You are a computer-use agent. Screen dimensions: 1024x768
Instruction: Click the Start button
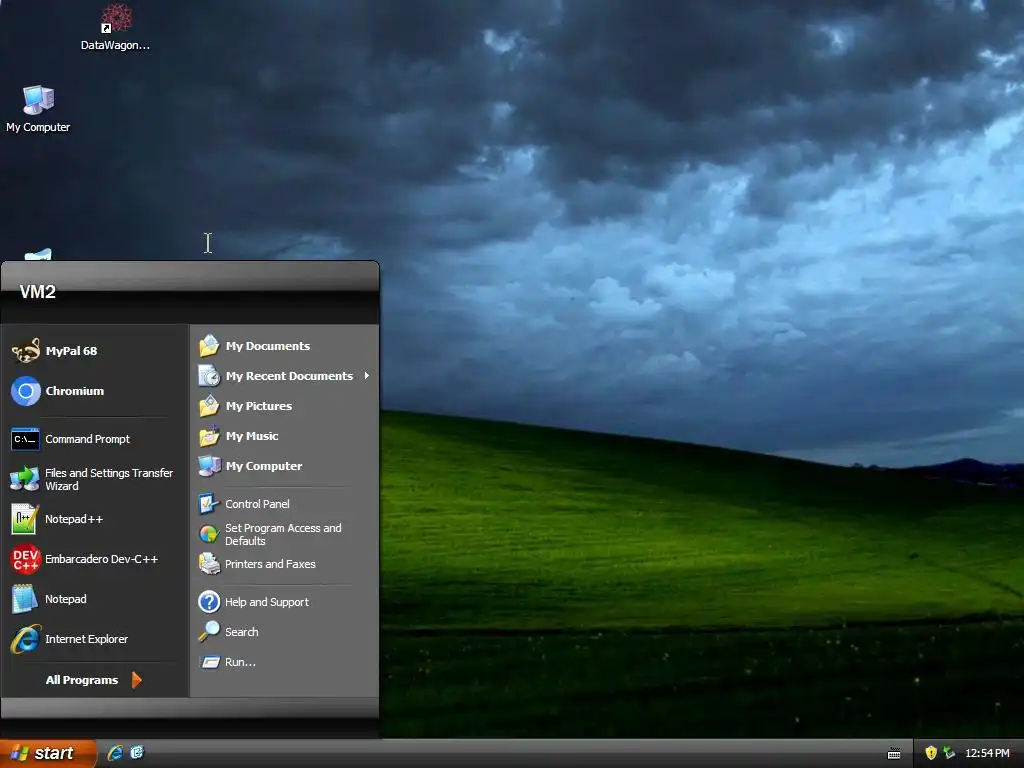click(x=48, y=753)
